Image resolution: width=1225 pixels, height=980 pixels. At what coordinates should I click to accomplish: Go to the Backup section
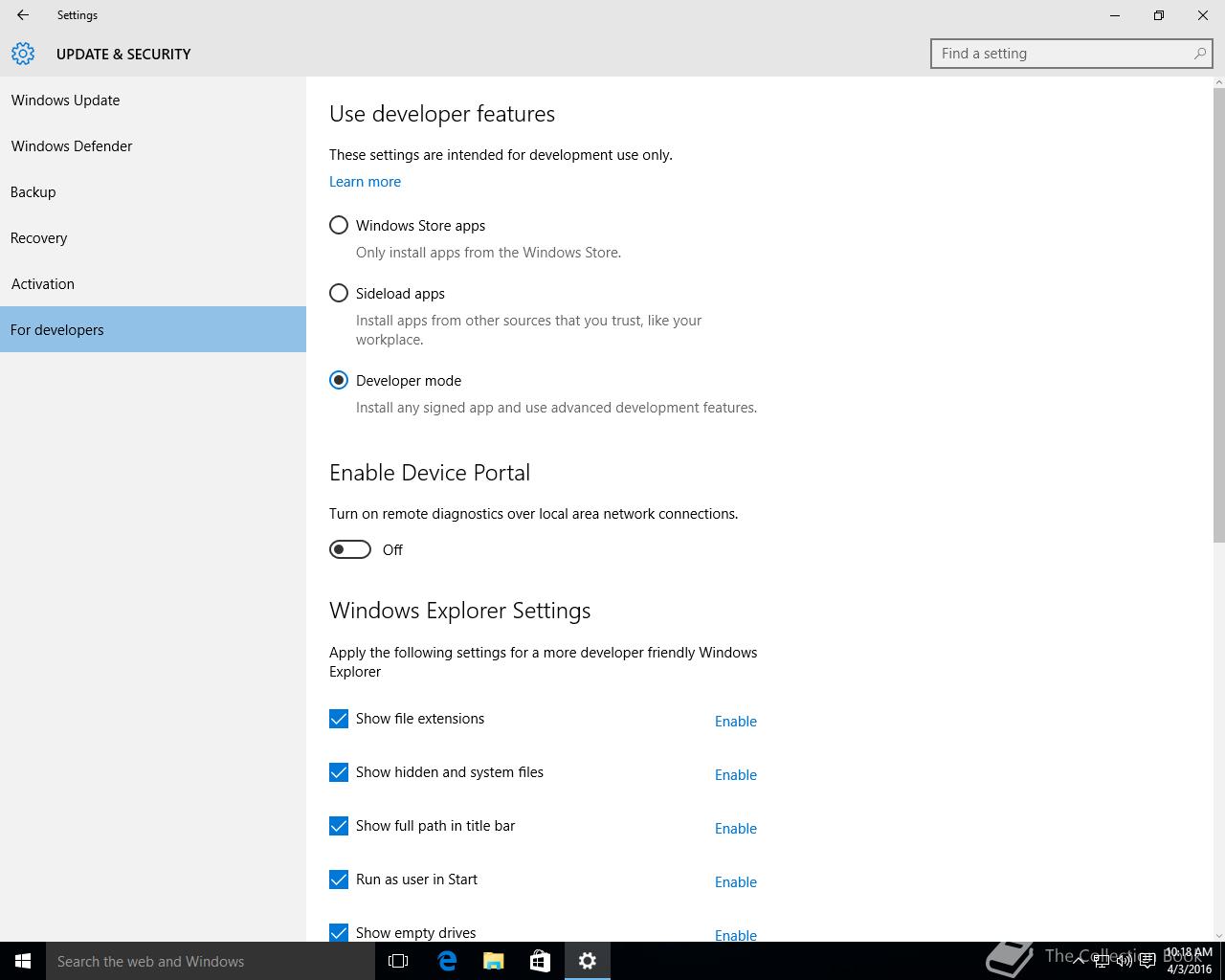coord(153,191)
